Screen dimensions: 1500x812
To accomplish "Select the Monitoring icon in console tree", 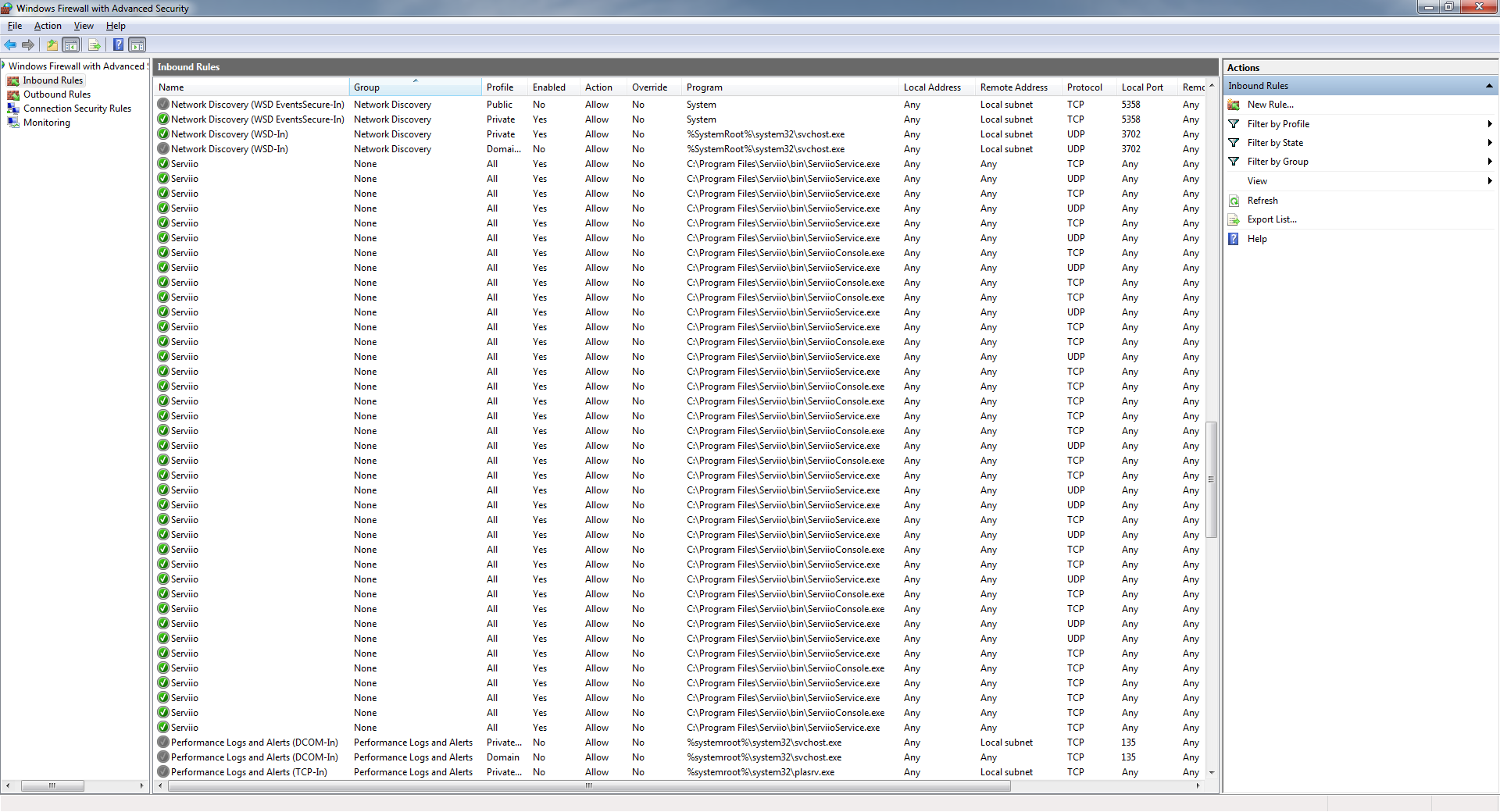I will 13,123.
